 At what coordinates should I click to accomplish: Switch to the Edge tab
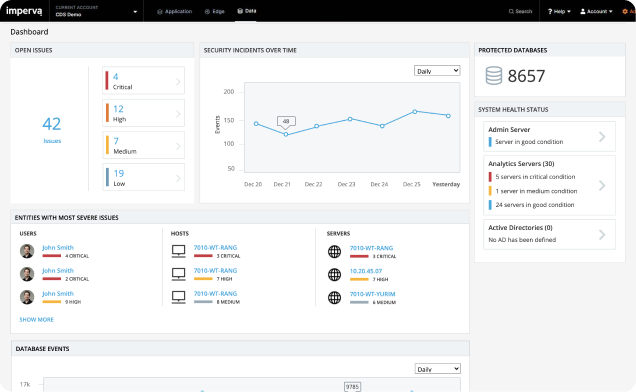[215, 11]
